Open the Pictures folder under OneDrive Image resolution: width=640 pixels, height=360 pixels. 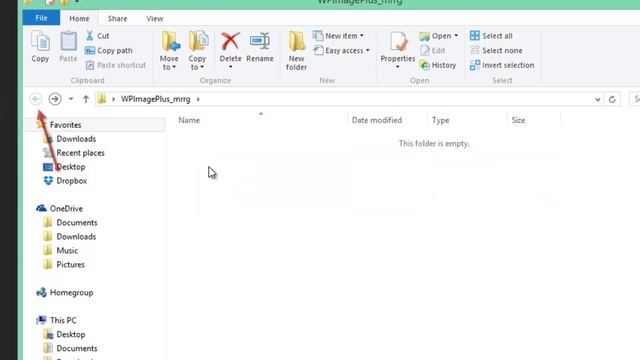click(70, 264)
